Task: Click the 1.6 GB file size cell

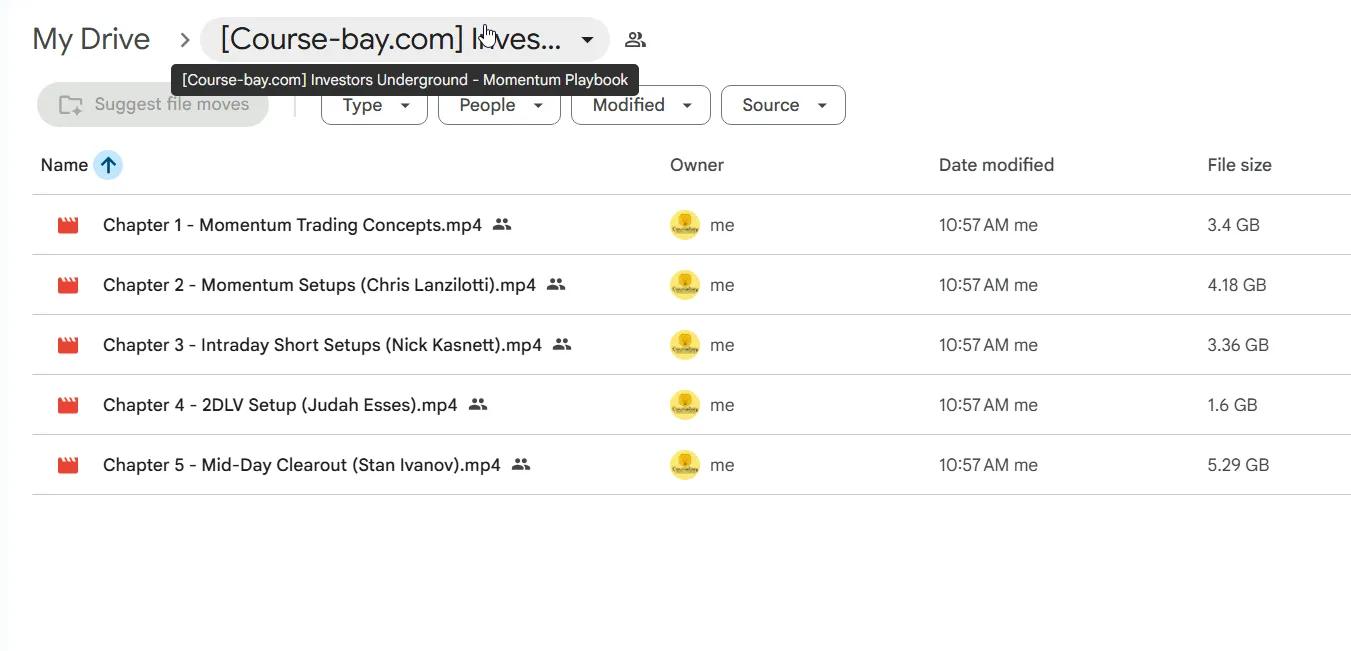Action: click(x=1232, y=405)
